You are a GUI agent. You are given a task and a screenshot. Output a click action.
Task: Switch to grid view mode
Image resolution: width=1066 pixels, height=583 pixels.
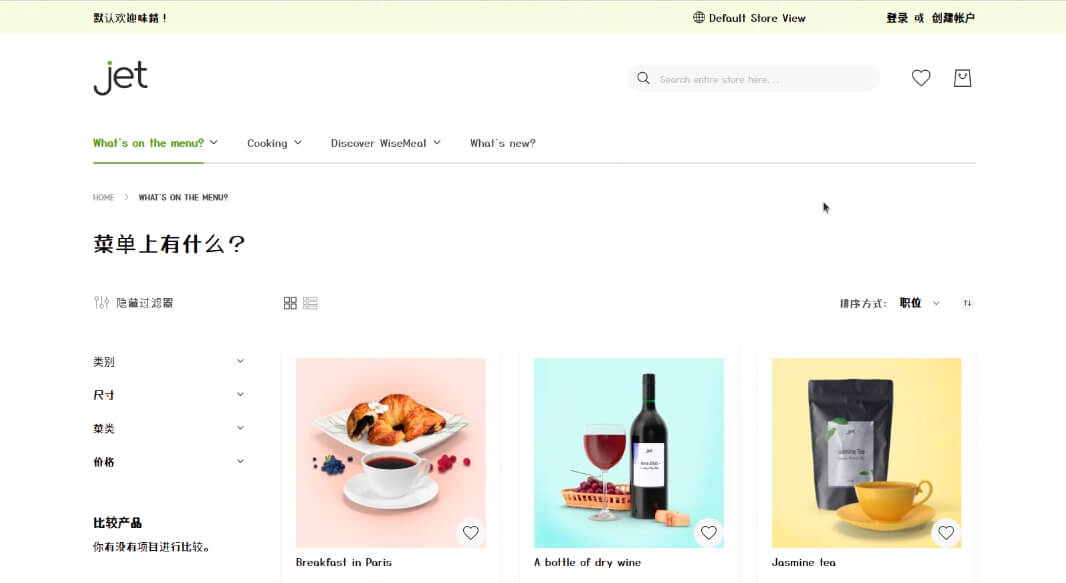pos(290,303)
